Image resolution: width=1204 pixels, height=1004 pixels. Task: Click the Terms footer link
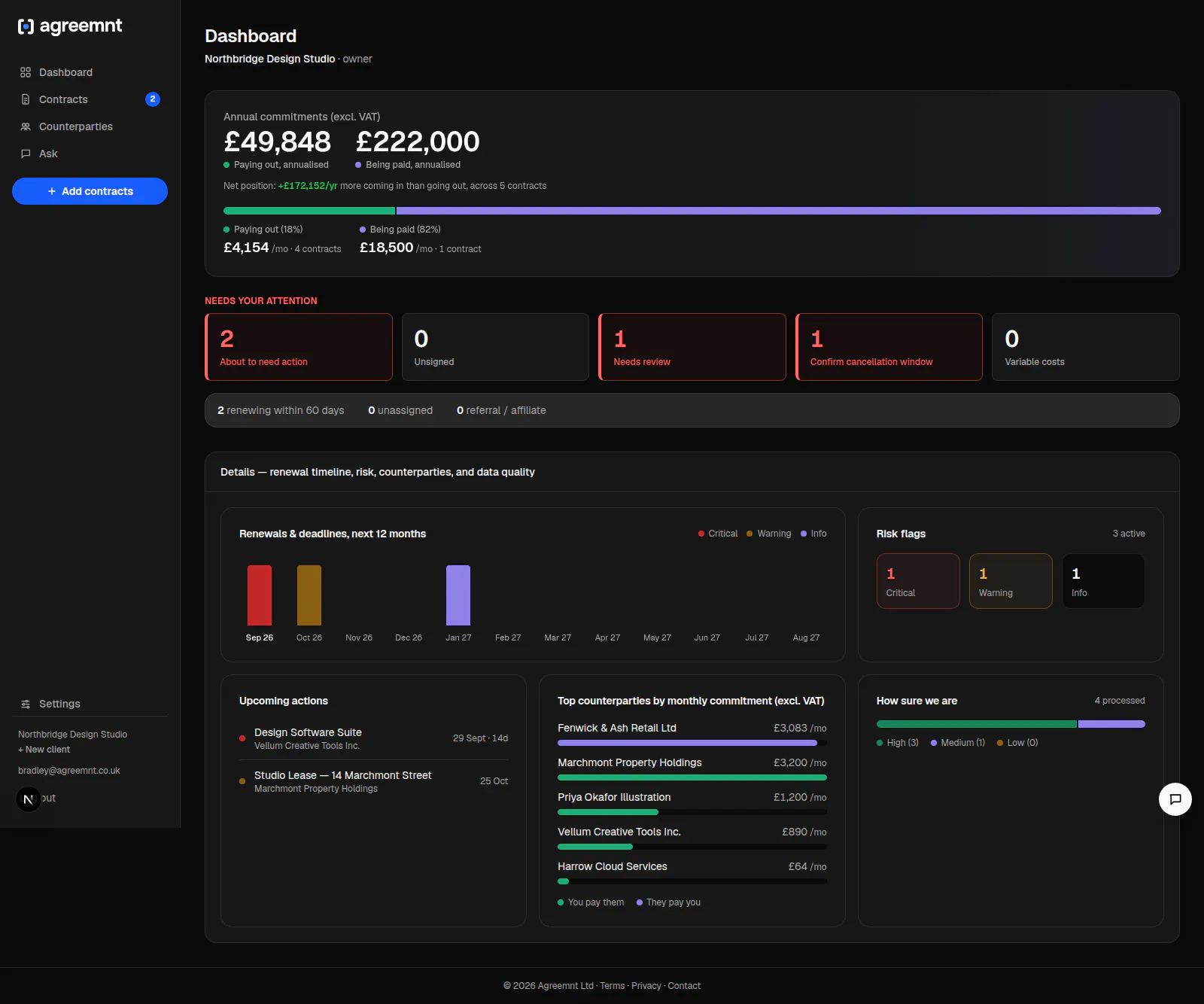click(x=613, y=986)
